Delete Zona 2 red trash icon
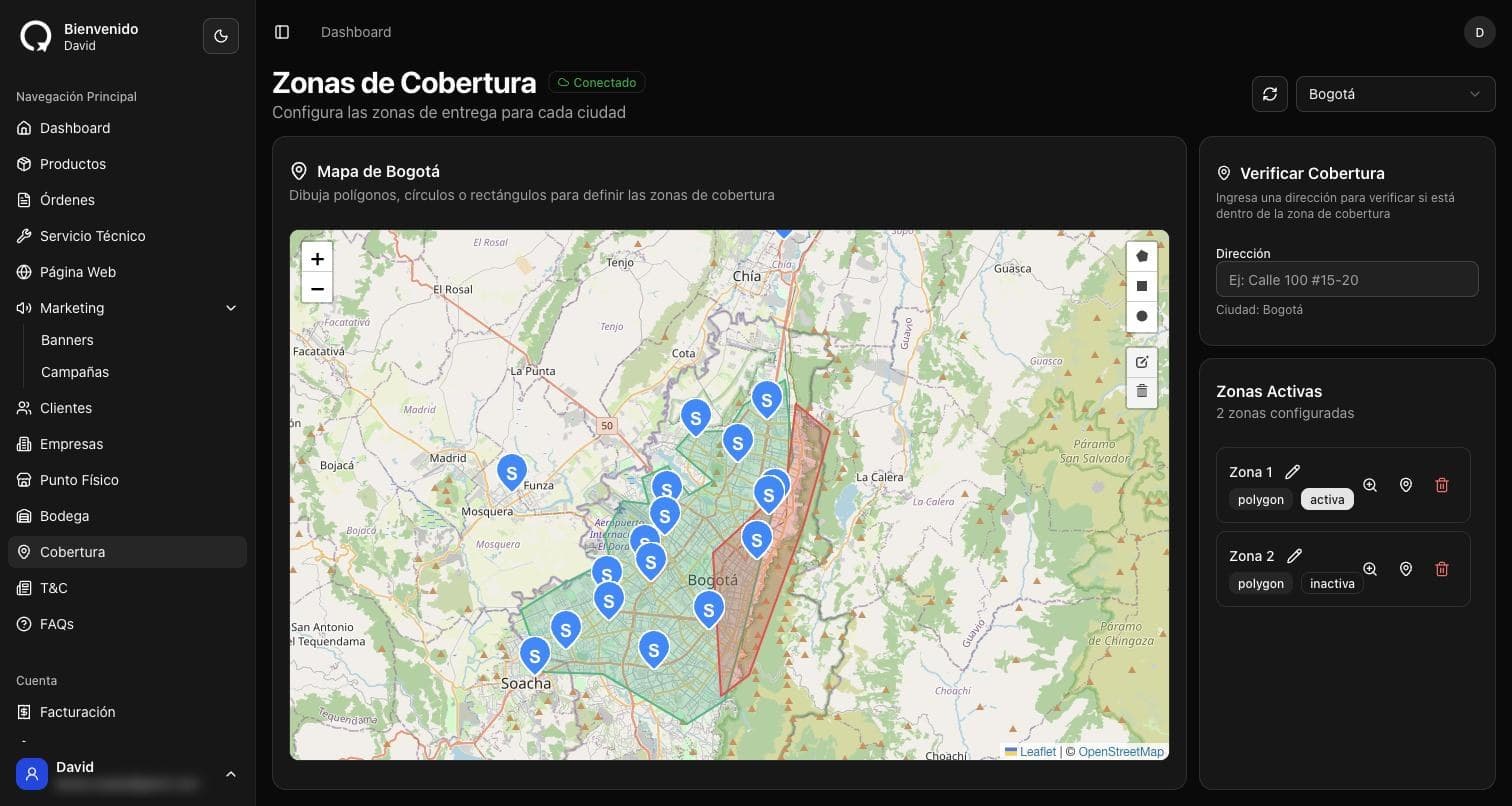 coord(1442,569)
